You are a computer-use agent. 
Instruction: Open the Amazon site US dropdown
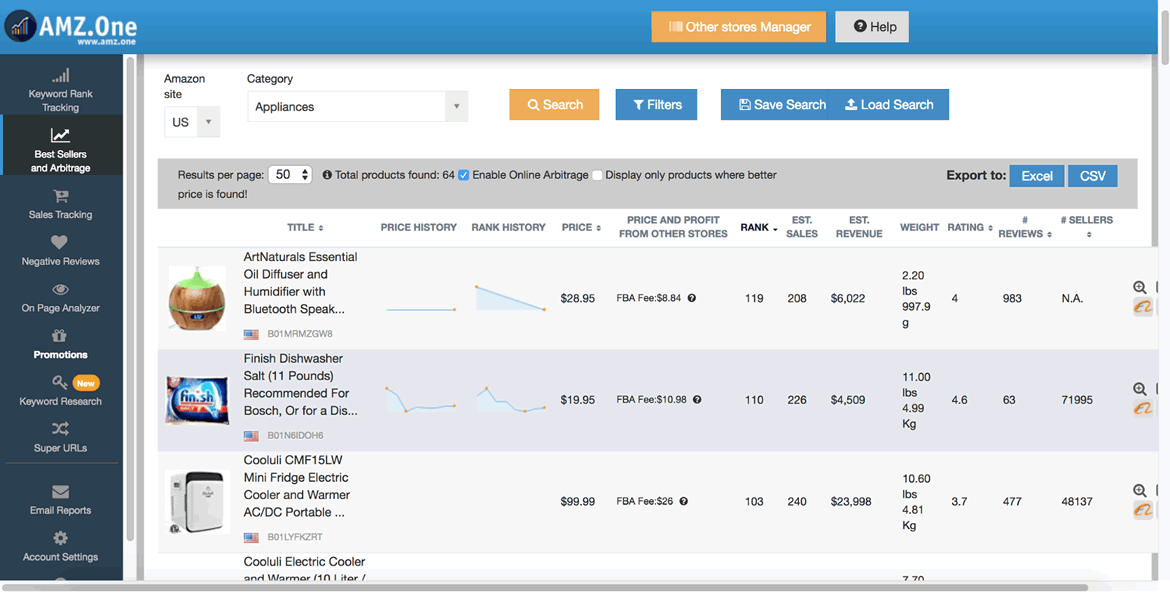pos(192,122)
